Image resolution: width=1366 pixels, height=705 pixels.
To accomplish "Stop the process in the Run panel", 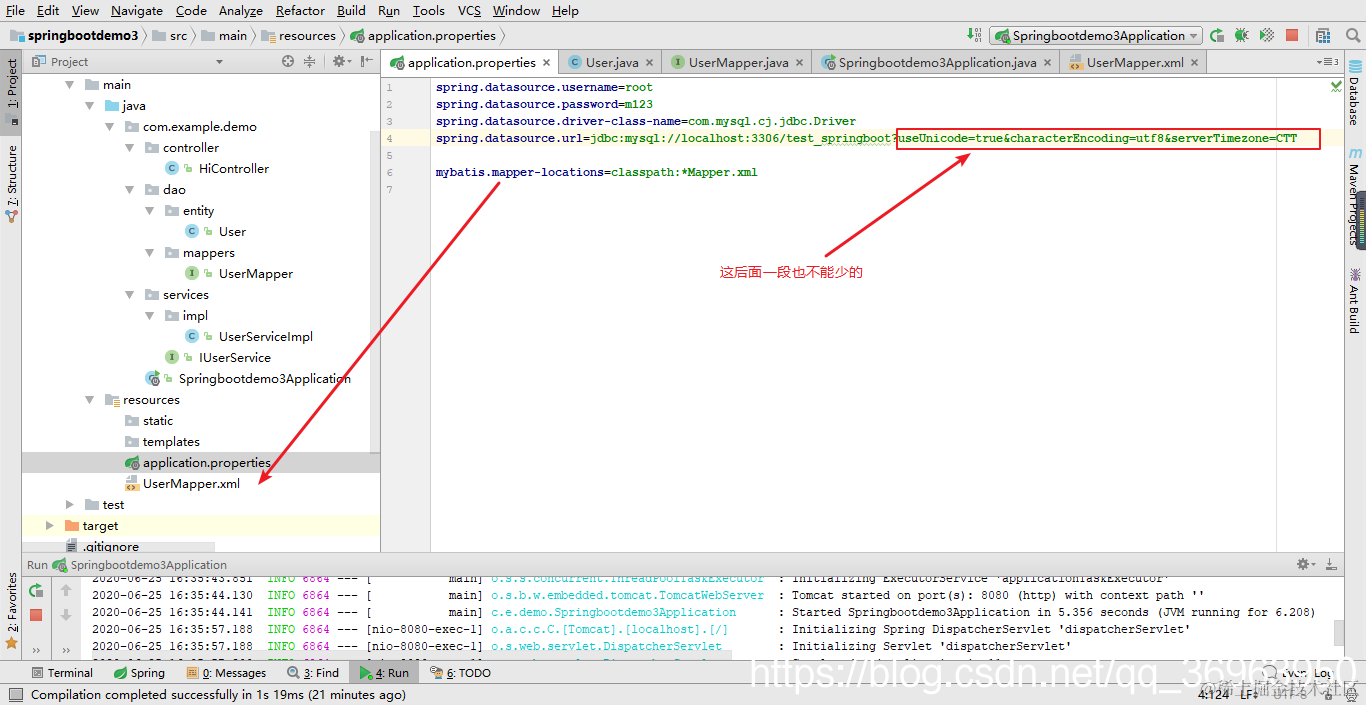I will (37, 615).
